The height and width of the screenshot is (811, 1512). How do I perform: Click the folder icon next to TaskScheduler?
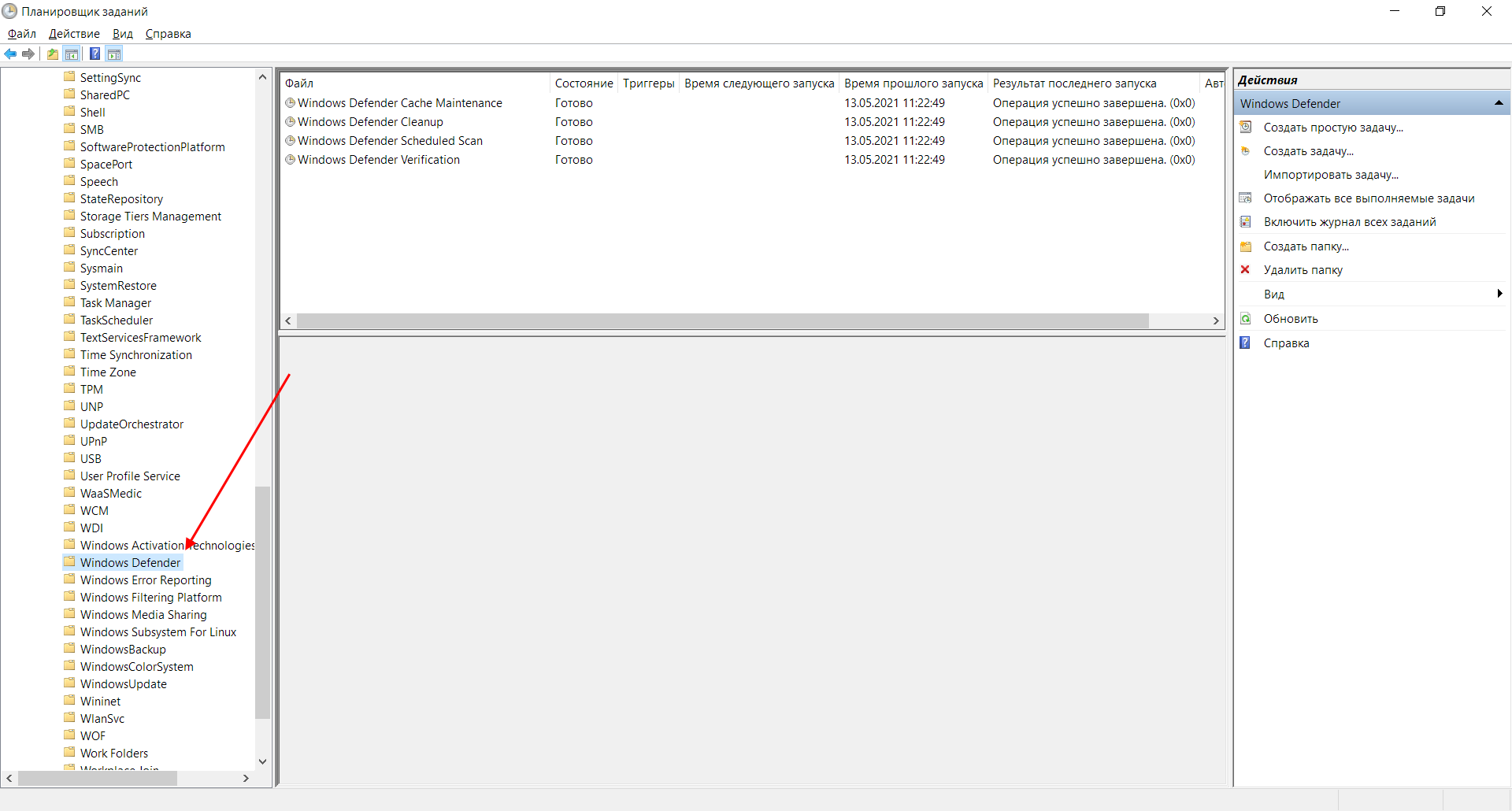70,320
